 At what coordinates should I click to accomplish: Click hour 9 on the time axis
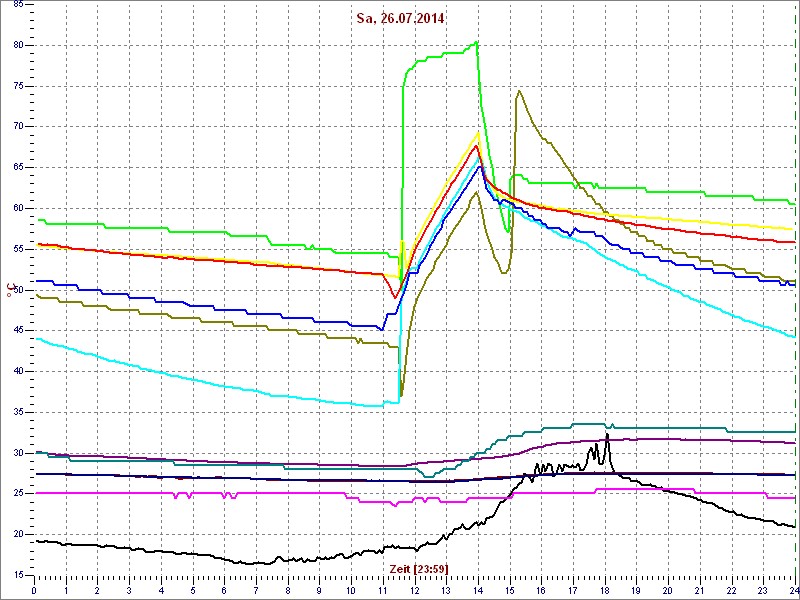click(x=319, y=591)
